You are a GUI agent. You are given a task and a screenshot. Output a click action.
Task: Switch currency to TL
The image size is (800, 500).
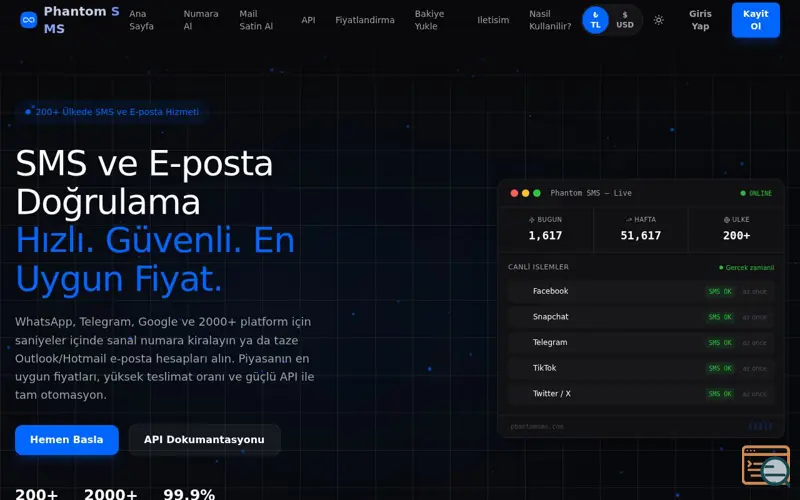595,20
